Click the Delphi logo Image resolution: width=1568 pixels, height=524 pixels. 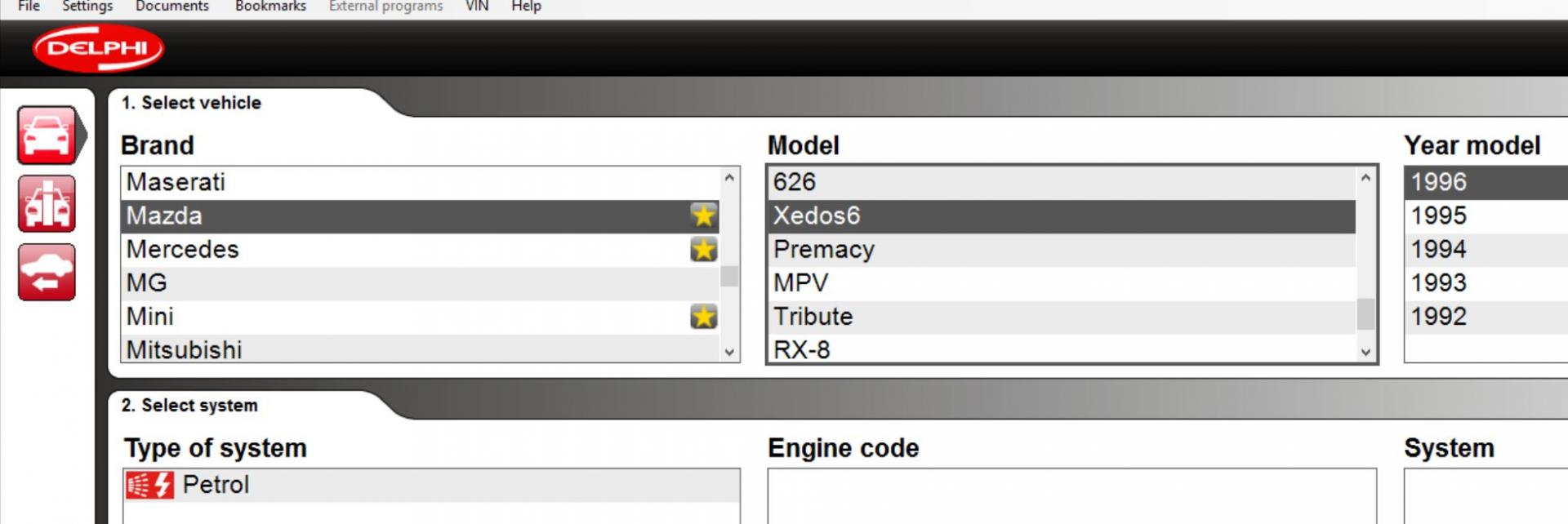[x=98, y=48]
